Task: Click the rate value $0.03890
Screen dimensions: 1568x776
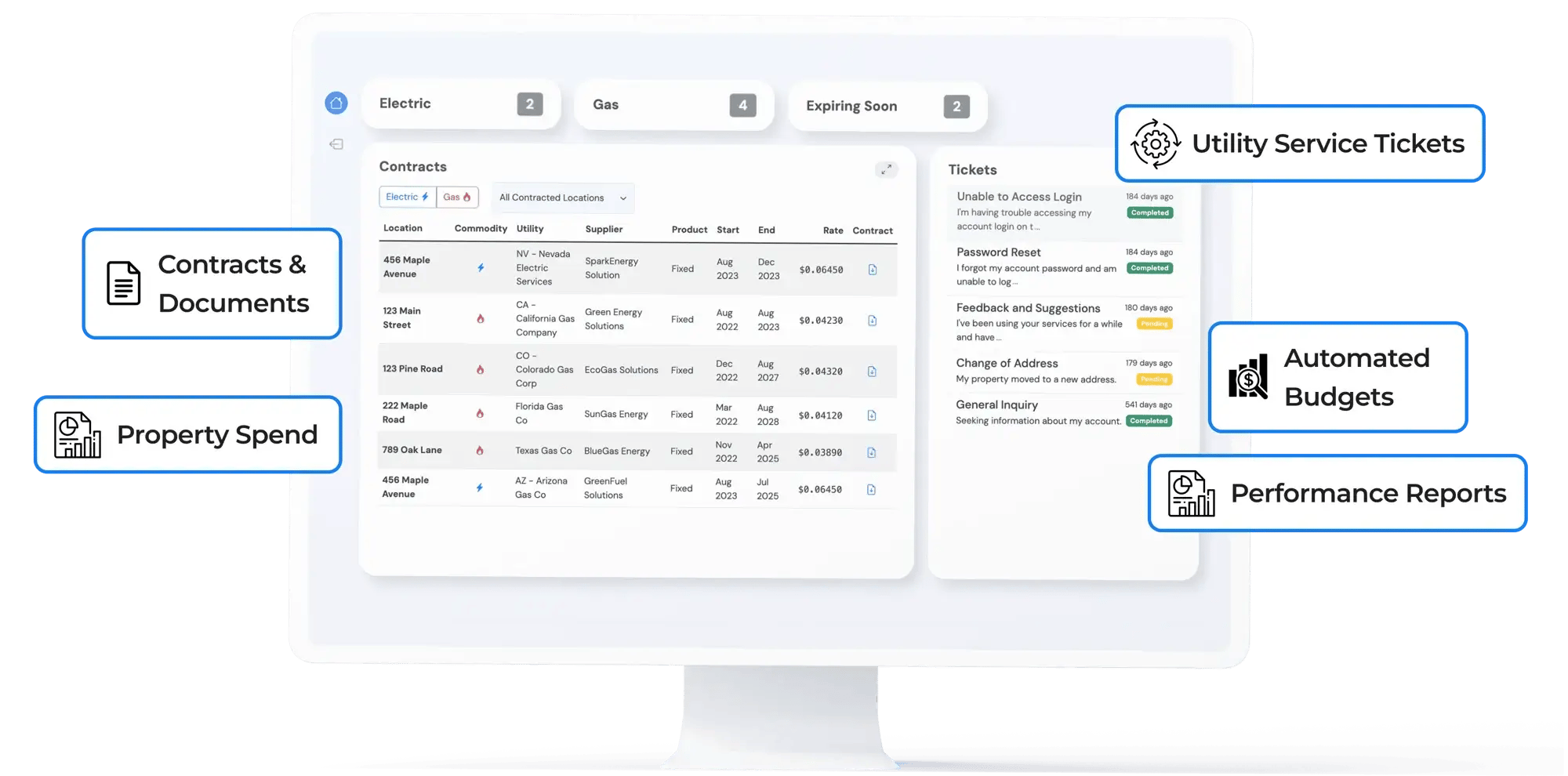Action: tap(820, 452)
